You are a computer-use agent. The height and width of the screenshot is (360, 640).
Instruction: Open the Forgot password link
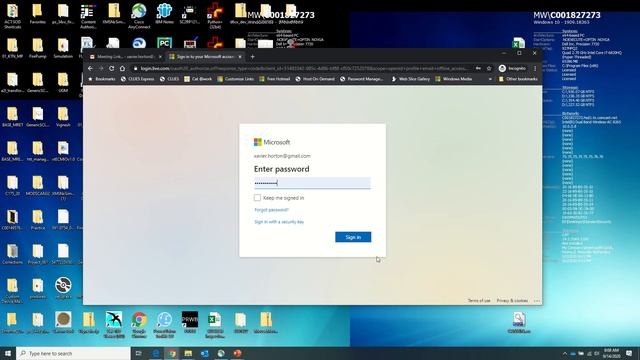[271, 210]
